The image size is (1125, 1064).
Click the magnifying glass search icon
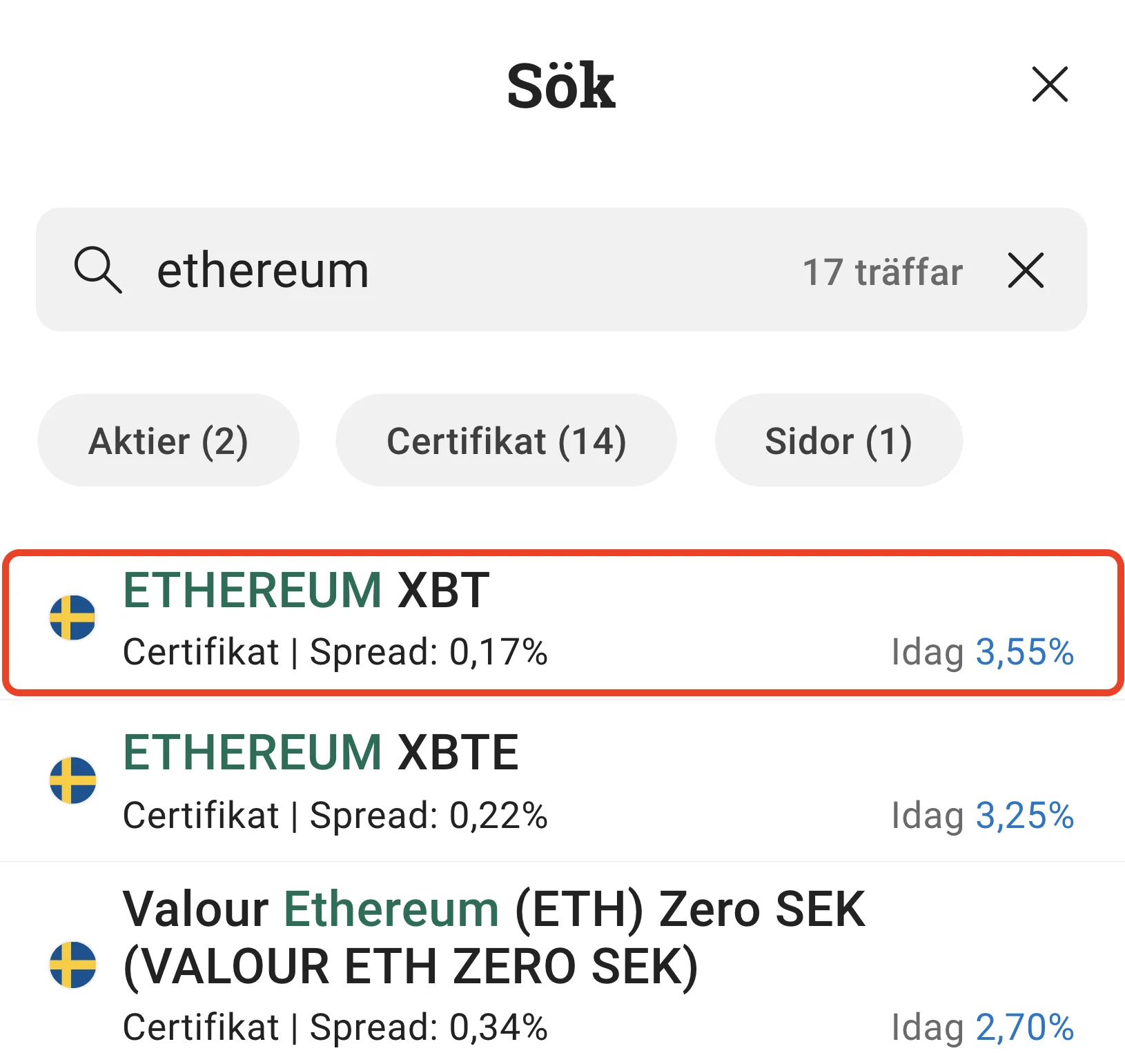(98, 270)
